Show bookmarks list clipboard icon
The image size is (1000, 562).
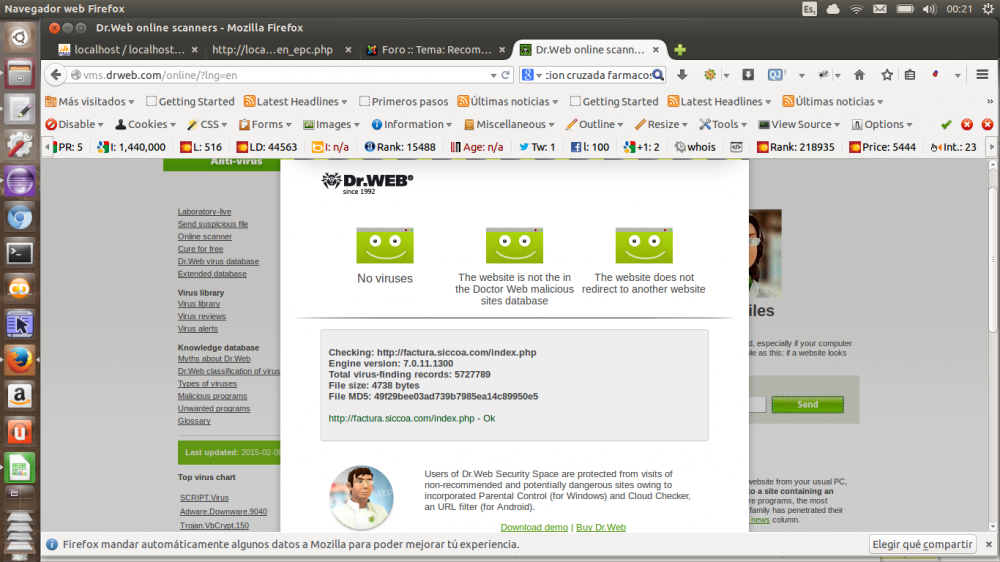pos(910,75)
